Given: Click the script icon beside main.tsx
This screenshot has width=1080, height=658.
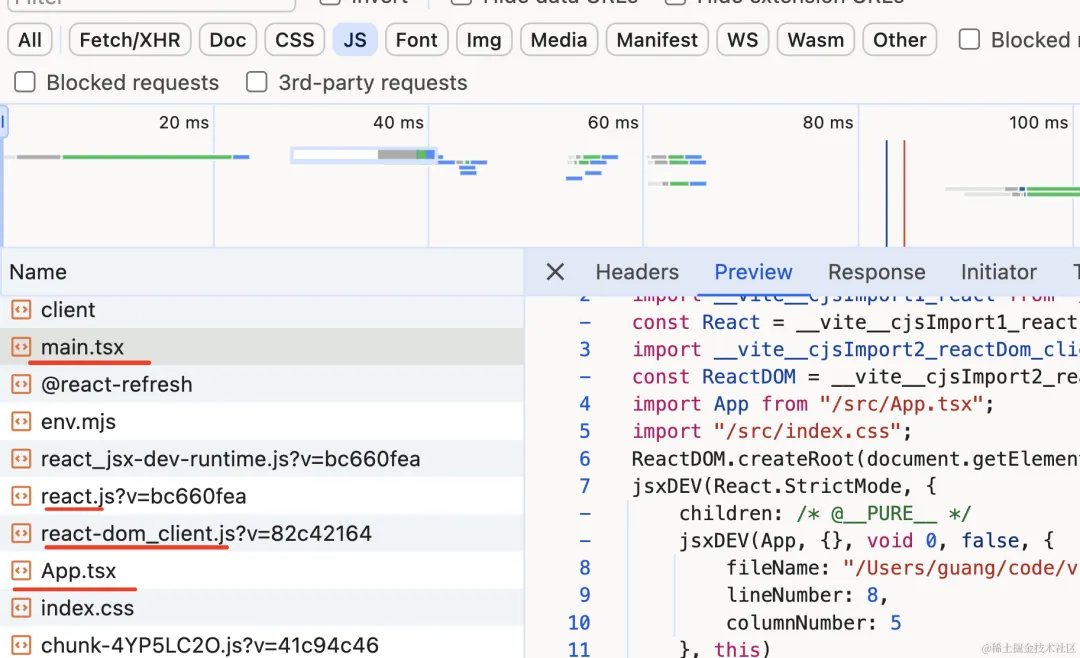Looking at the screenshot, I should coord(21,347).
